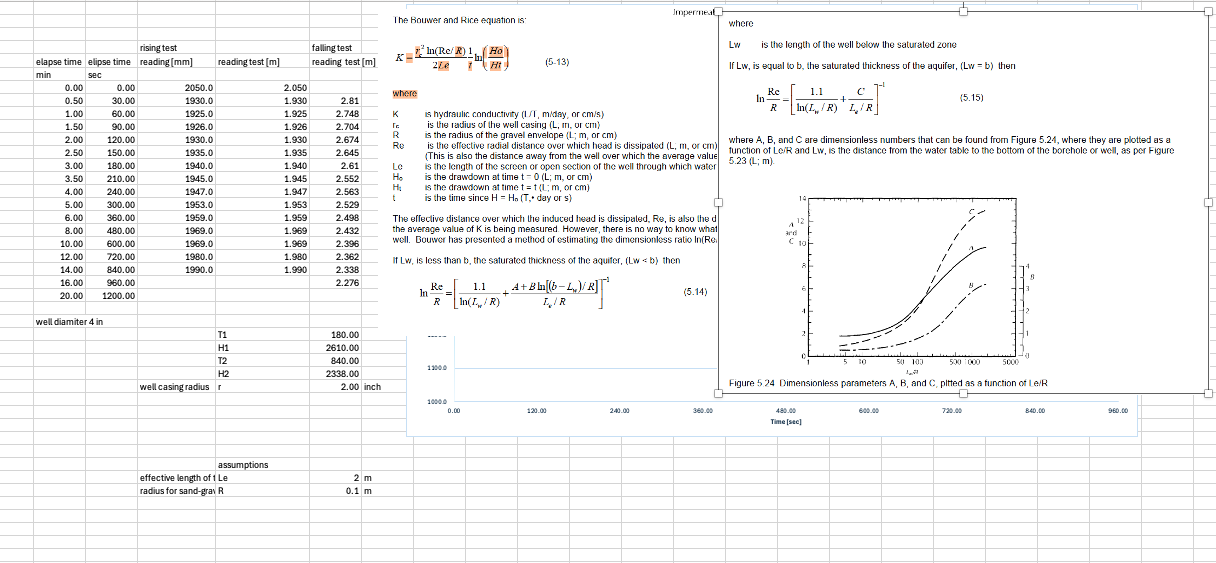Select the T2 label cell
The image size is (1216, 563).
point(262,361)
